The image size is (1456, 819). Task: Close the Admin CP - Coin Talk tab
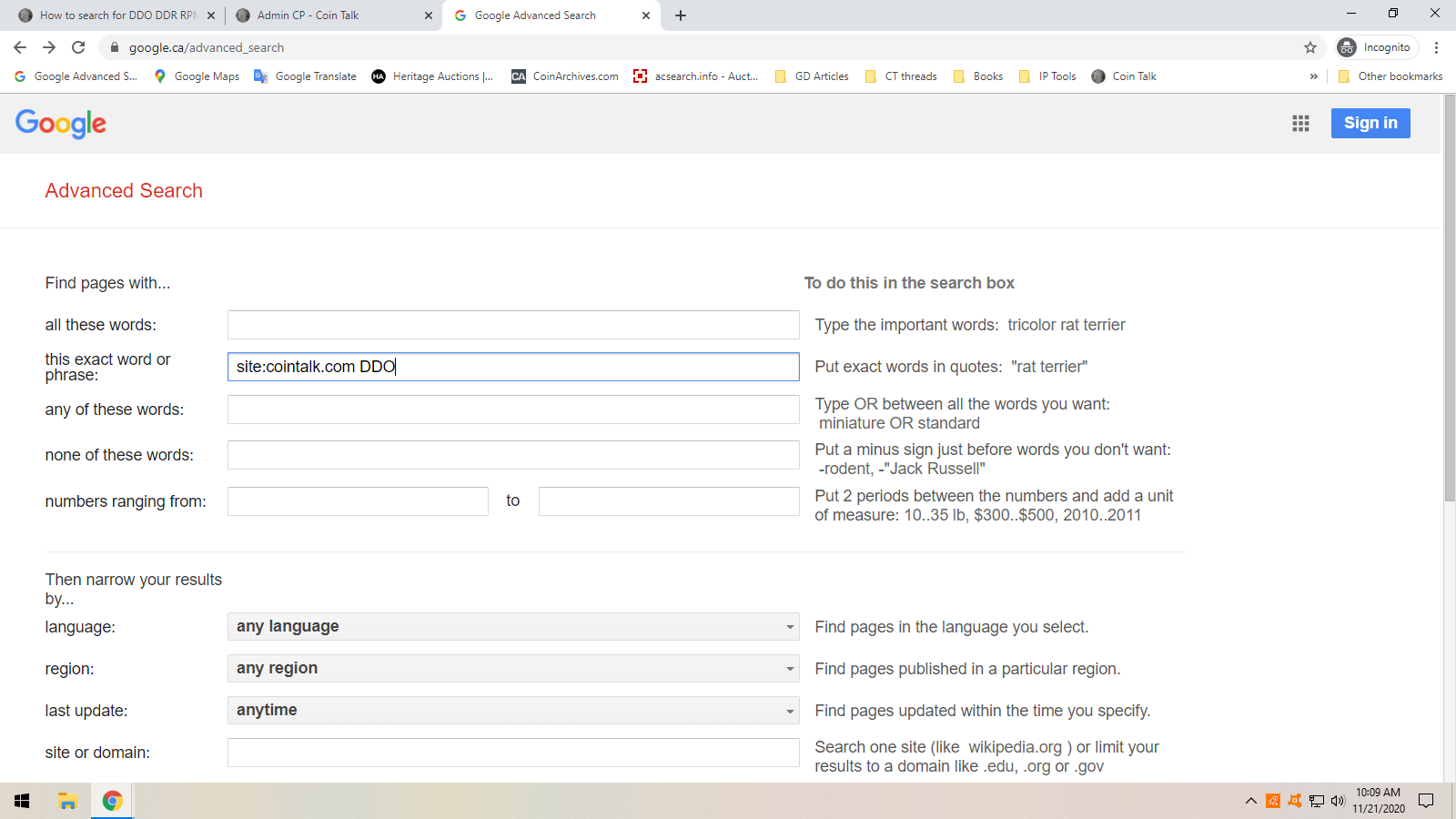coord(429,15)
